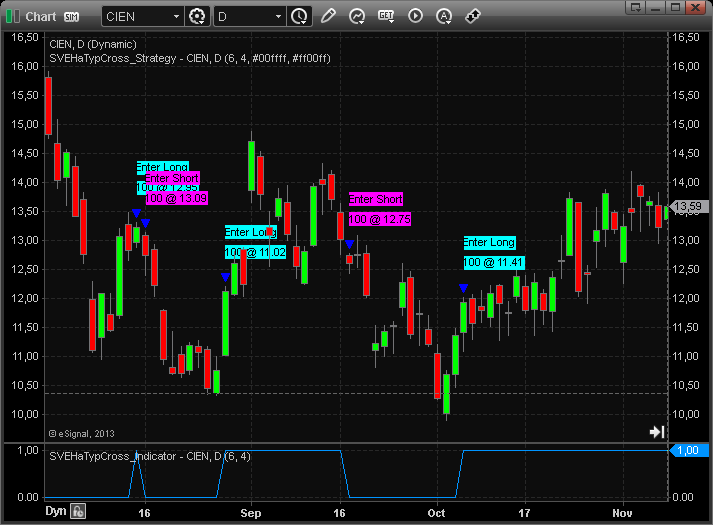Image resolution: width=713 pixels, height=525 pixels.
Task: Open the Chart title menu
Action: click(x=41, y=17)
